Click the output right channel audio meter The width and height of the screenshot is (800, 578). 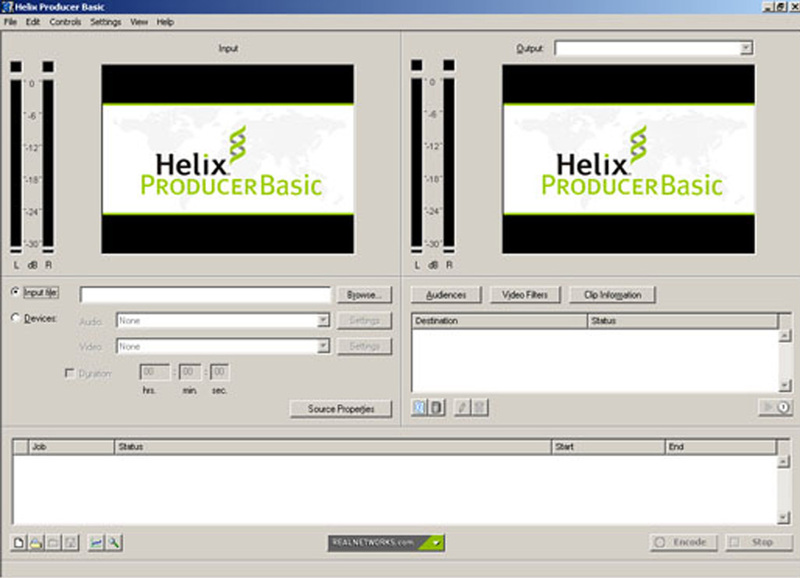pos(449,156)
